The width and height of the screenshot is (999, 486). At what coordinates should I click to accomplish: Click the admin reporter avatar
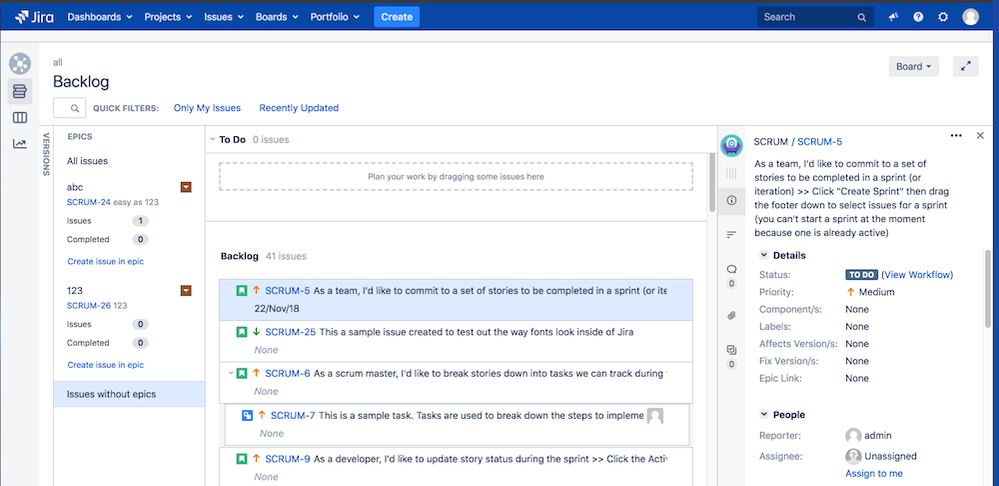[853, 436]
